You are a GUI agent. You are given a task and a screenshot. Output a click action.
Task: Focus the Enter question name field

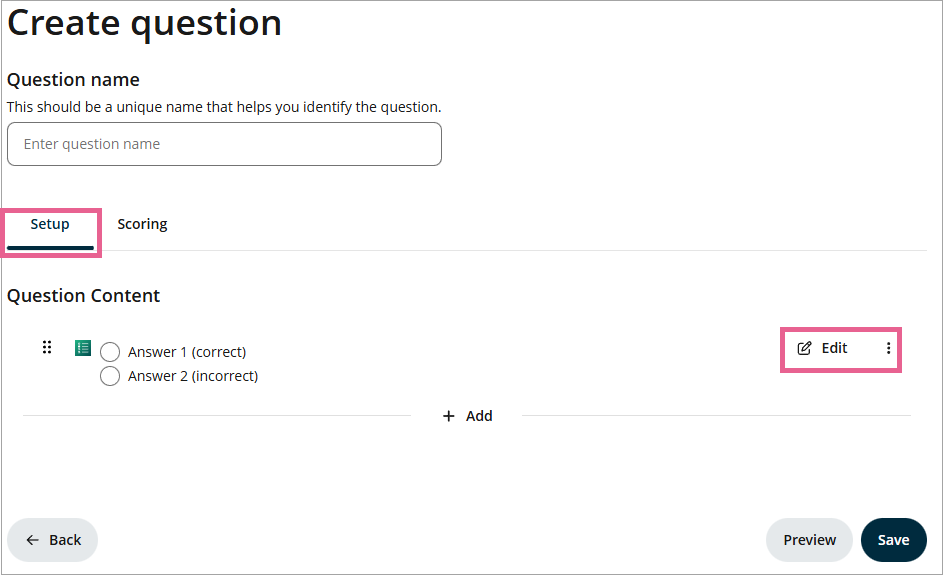[x=224, y=144]
